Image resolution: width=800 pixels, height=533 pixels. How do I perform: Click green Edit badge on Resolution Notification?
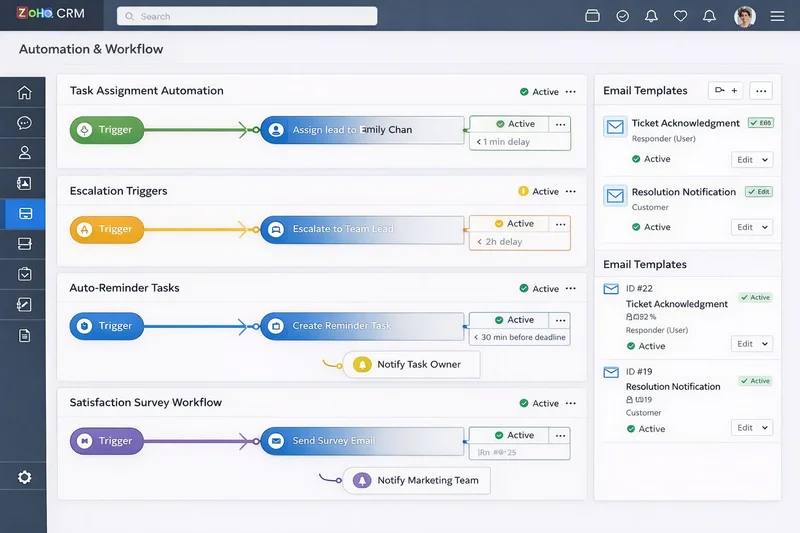click(x=759, y=192)
